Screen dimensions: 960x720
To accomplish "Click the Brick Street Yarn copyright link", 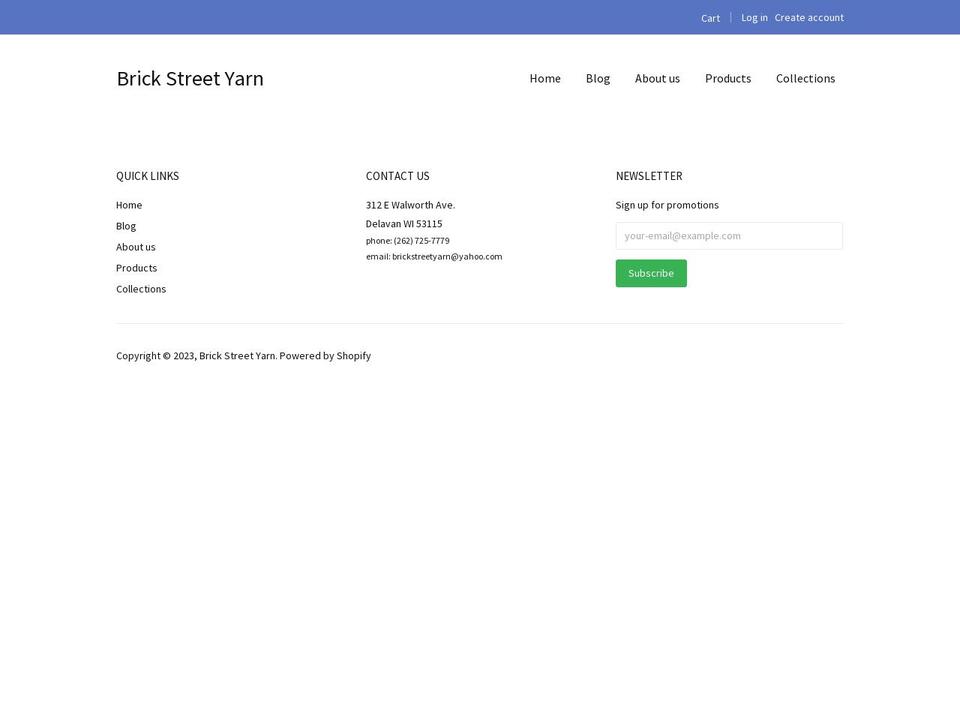I will 237,355.
